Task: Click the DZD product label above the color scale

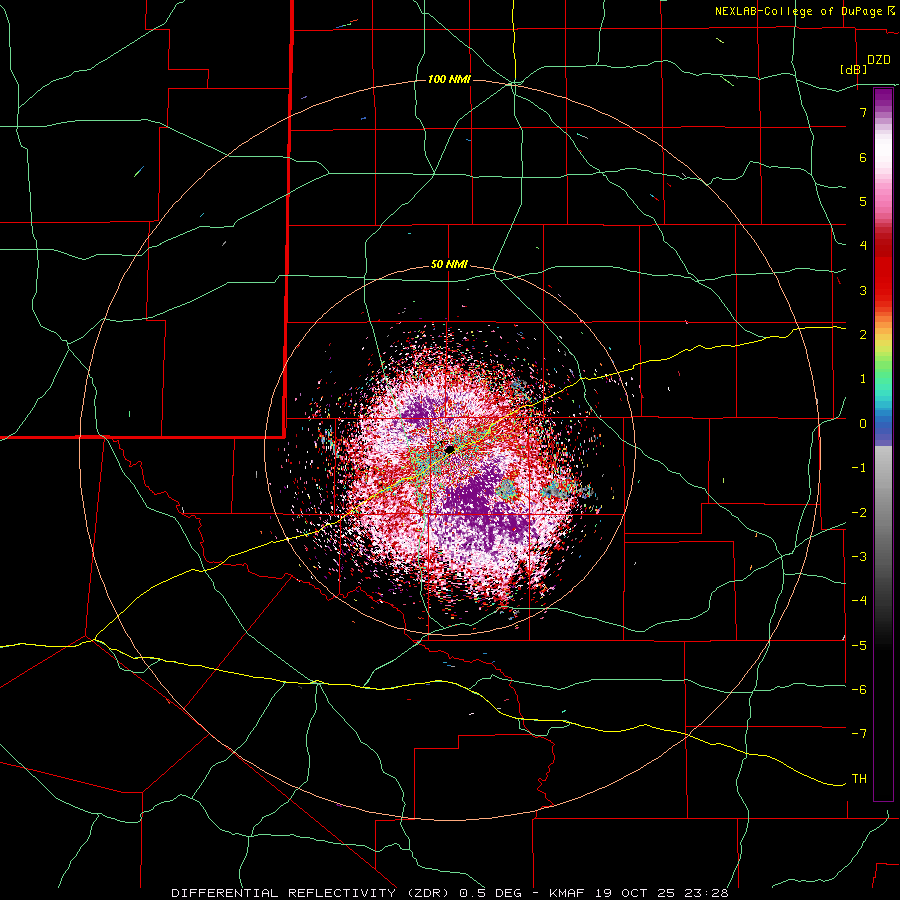Action: point(879,60)
